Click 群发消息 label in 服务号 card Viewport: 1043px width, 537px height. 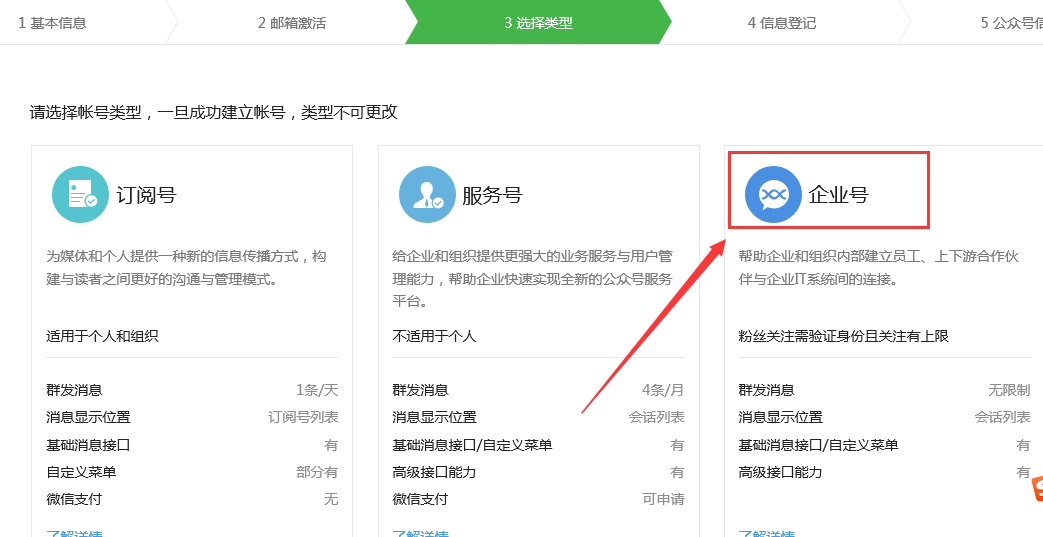click(420, 390)
